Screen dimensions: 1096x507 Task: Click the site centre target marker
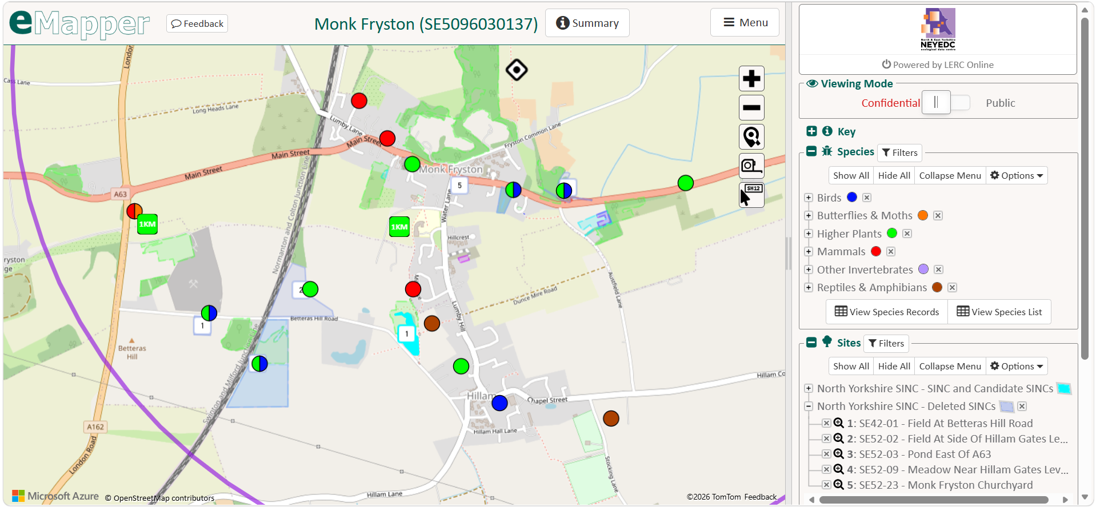[516, 70]
